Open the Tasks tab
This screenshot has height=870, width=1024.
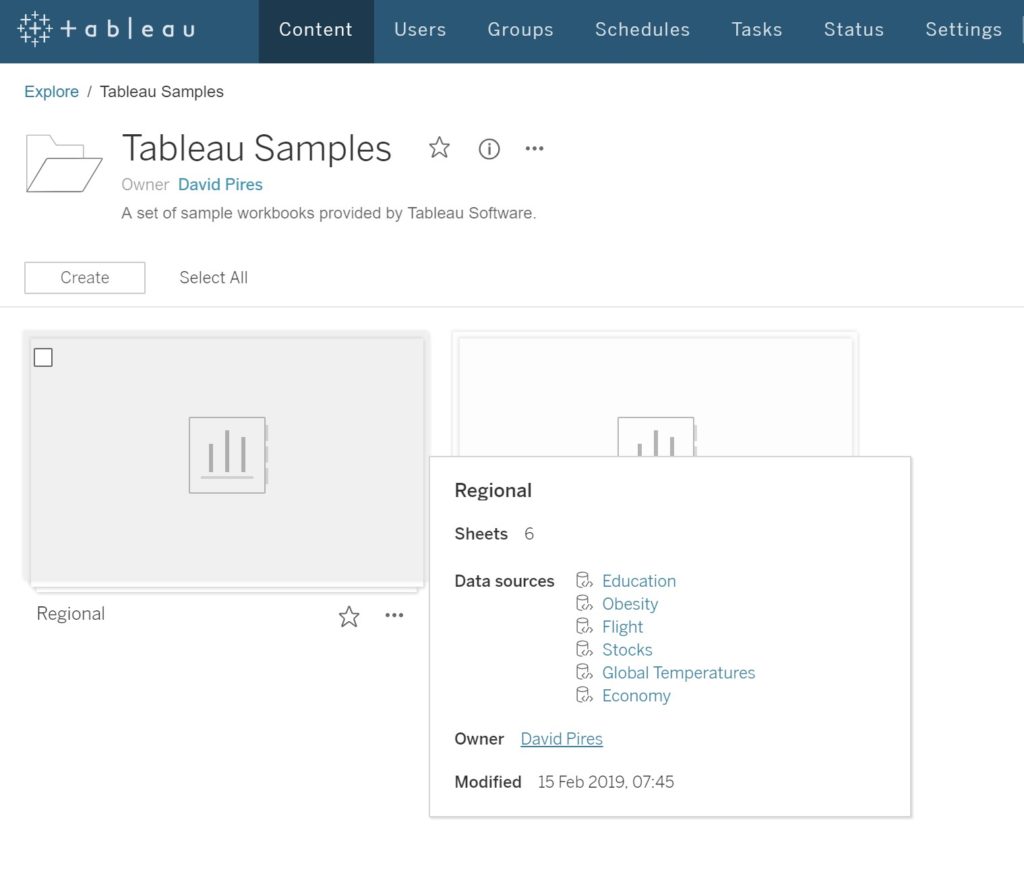(757, 30)
